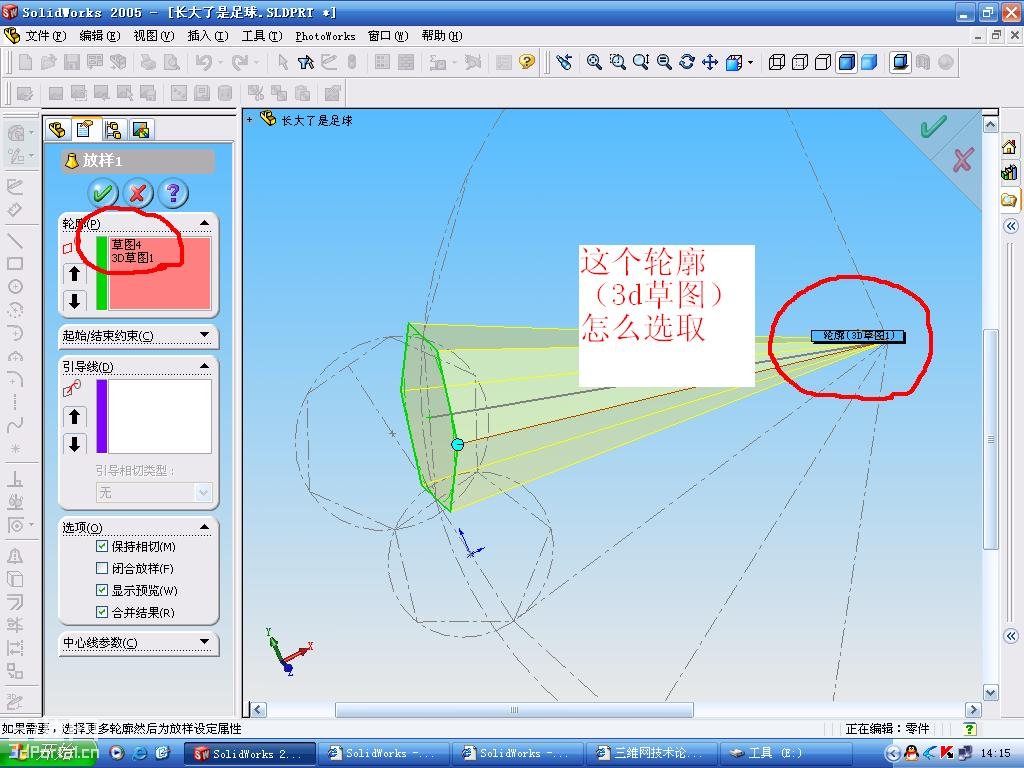Image resolution: width=1024 pixels, height=768 pixels.
Task: Open the PhotoWorks menu
Action: (325, 36)
